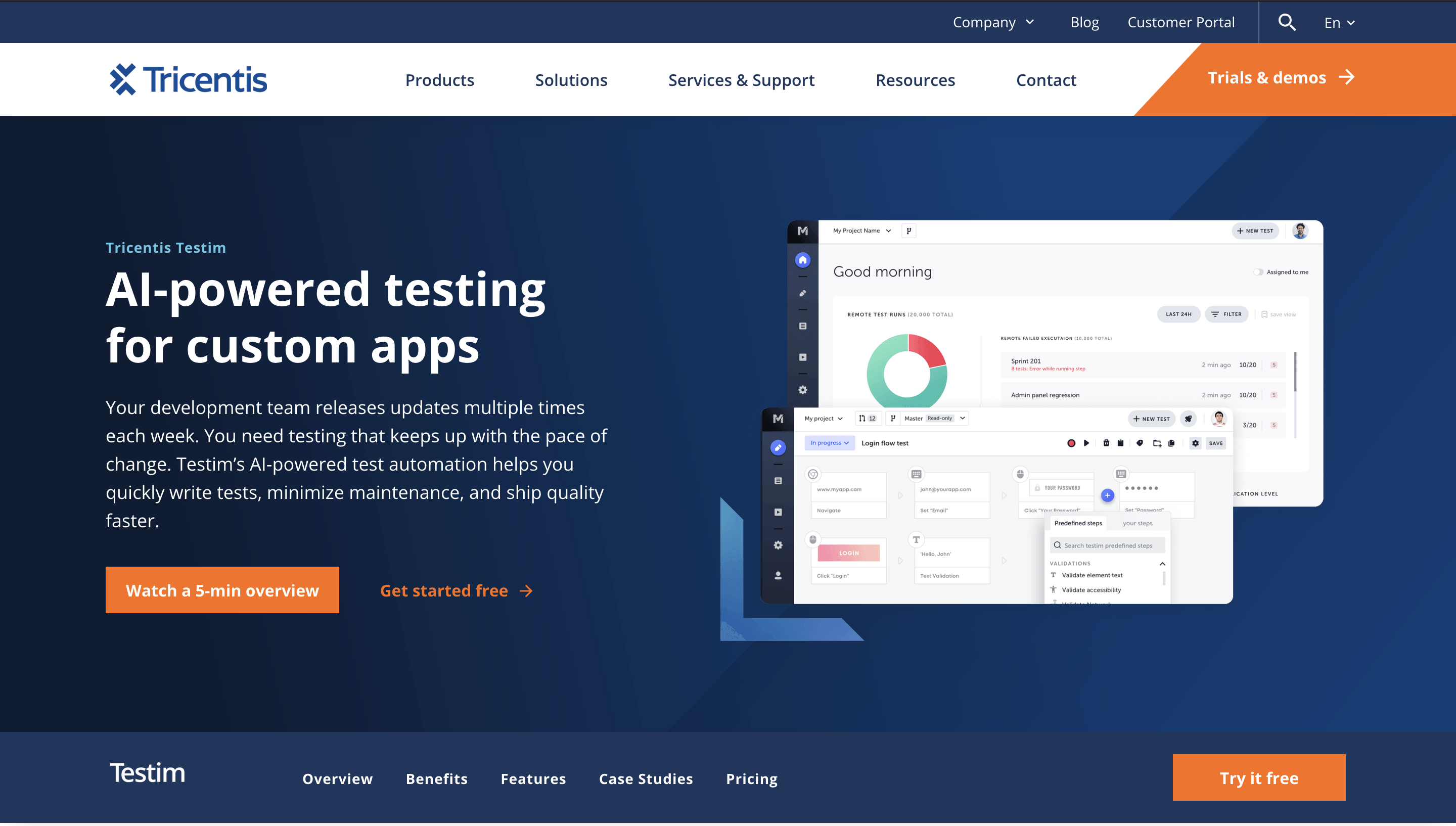
Task: Click the clipboard paste icon in the test toolbar
Action: 1121,444
